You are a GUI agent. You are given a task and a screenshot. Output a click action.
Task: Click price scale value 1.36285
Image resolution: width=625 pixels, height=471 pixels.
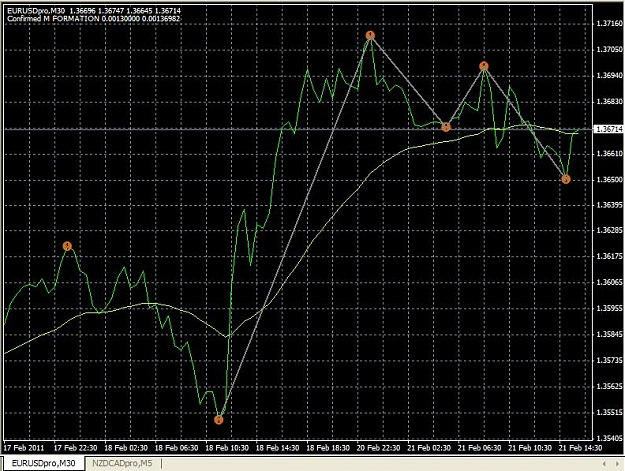pyautogui.click(x=610, y=230)
